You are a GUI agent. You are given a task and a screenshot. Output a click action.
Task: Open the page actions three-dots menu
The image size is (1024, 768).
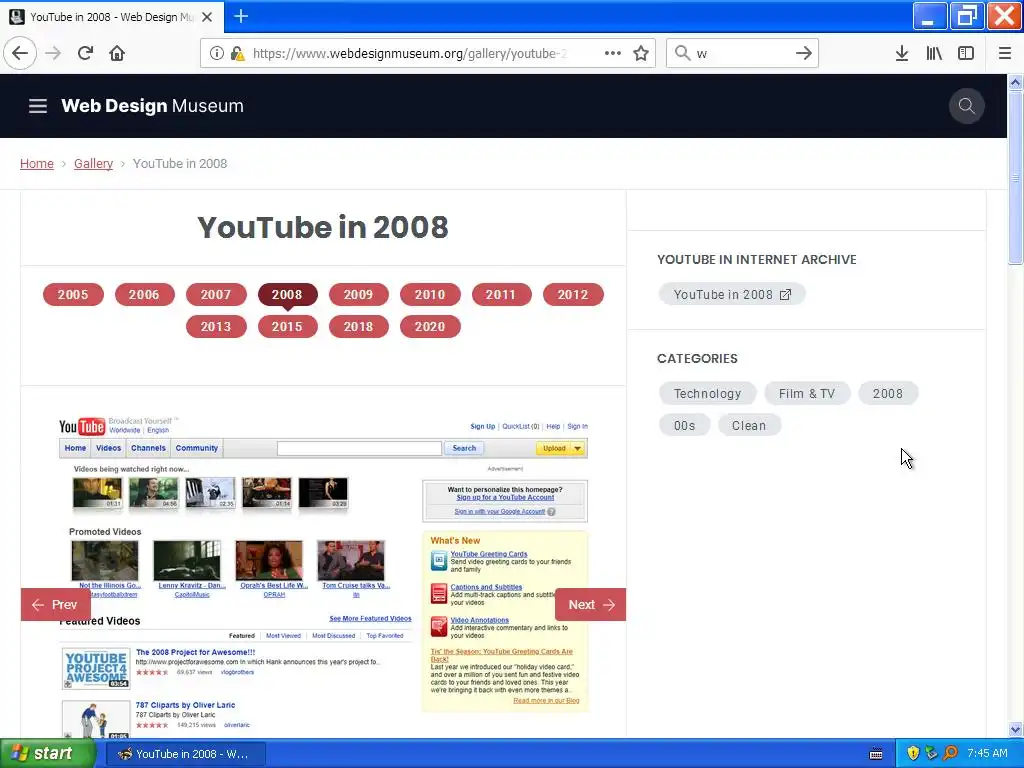tap(613, 53)
